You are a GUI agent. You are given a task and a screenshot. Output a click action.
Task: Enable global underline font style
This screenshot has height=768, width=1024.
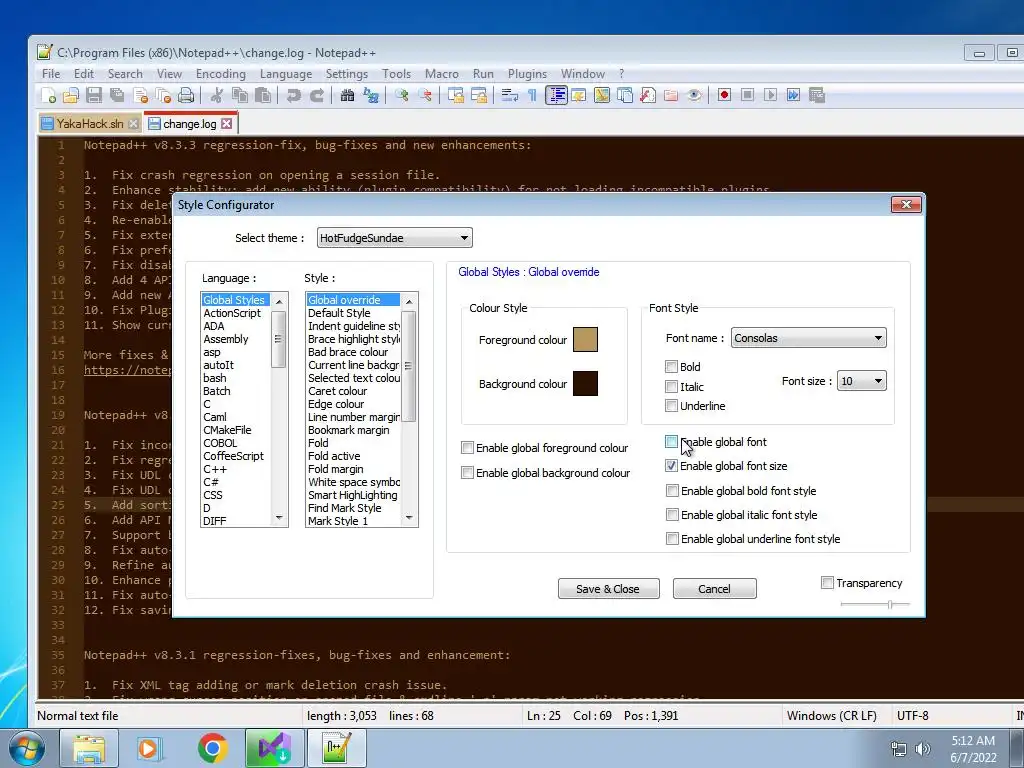pyautogui.click(x=672, y=539)
